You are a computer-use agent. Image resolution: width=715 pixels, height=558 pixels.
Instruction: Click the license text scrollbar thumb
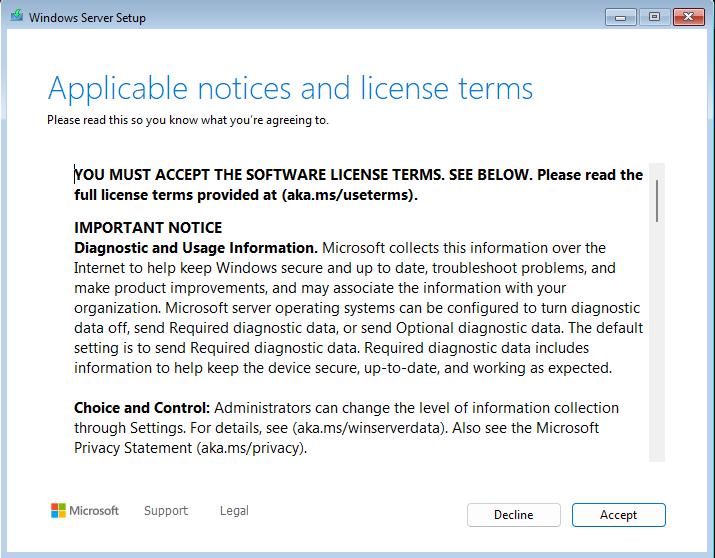657,201
